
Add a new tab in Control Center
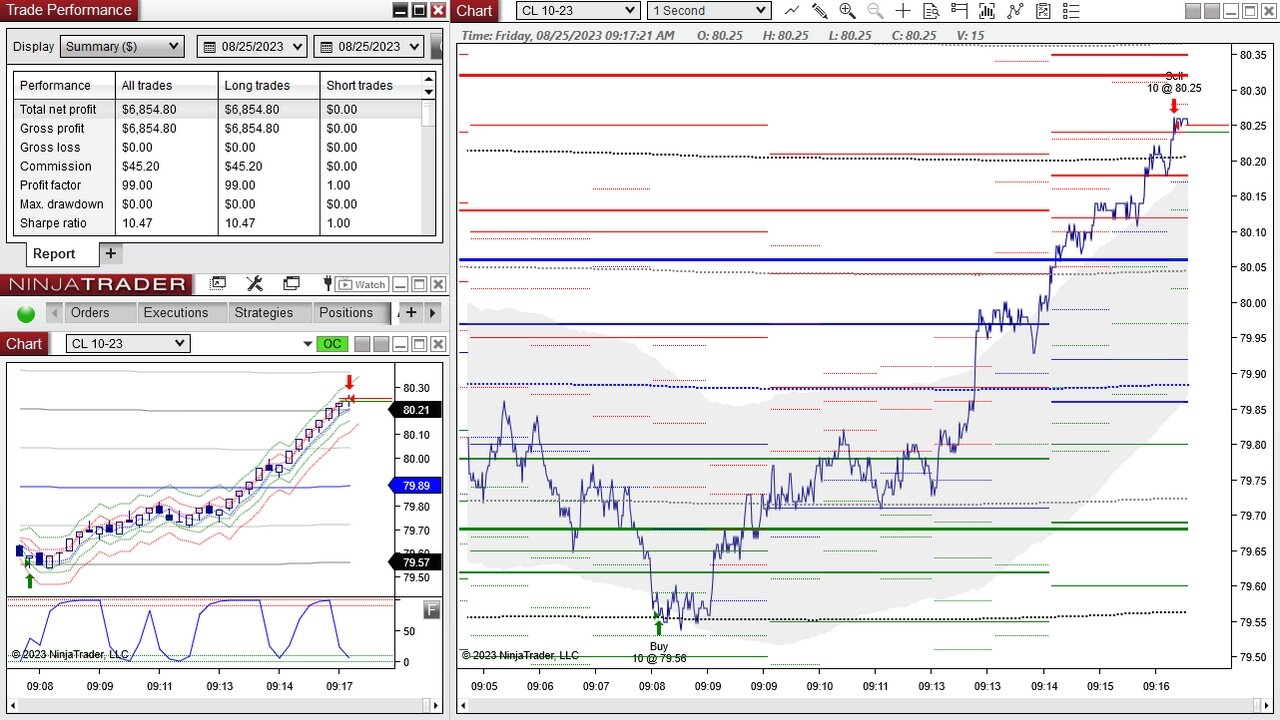tap(411, 313)
